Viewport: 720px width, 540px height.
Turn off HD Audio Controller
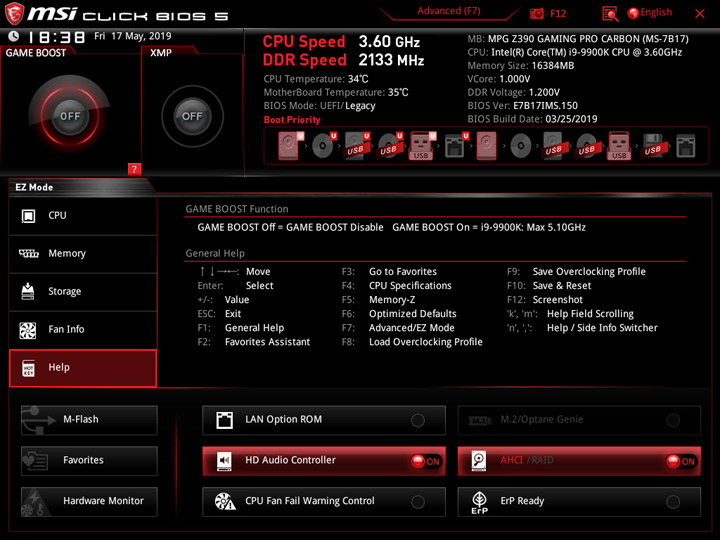click(x=324, y=461)
